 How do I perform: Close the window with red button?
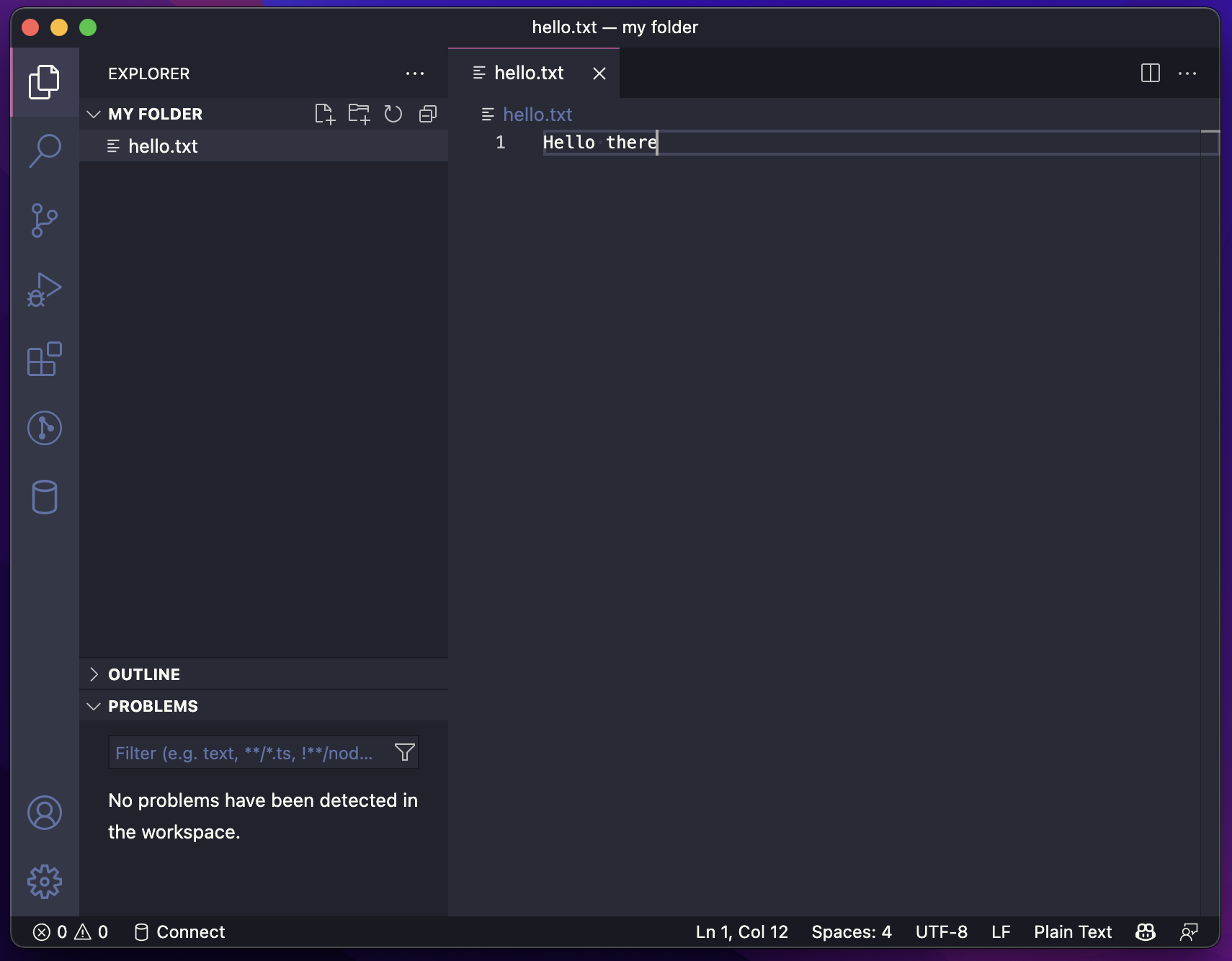[x=30, y=27]
